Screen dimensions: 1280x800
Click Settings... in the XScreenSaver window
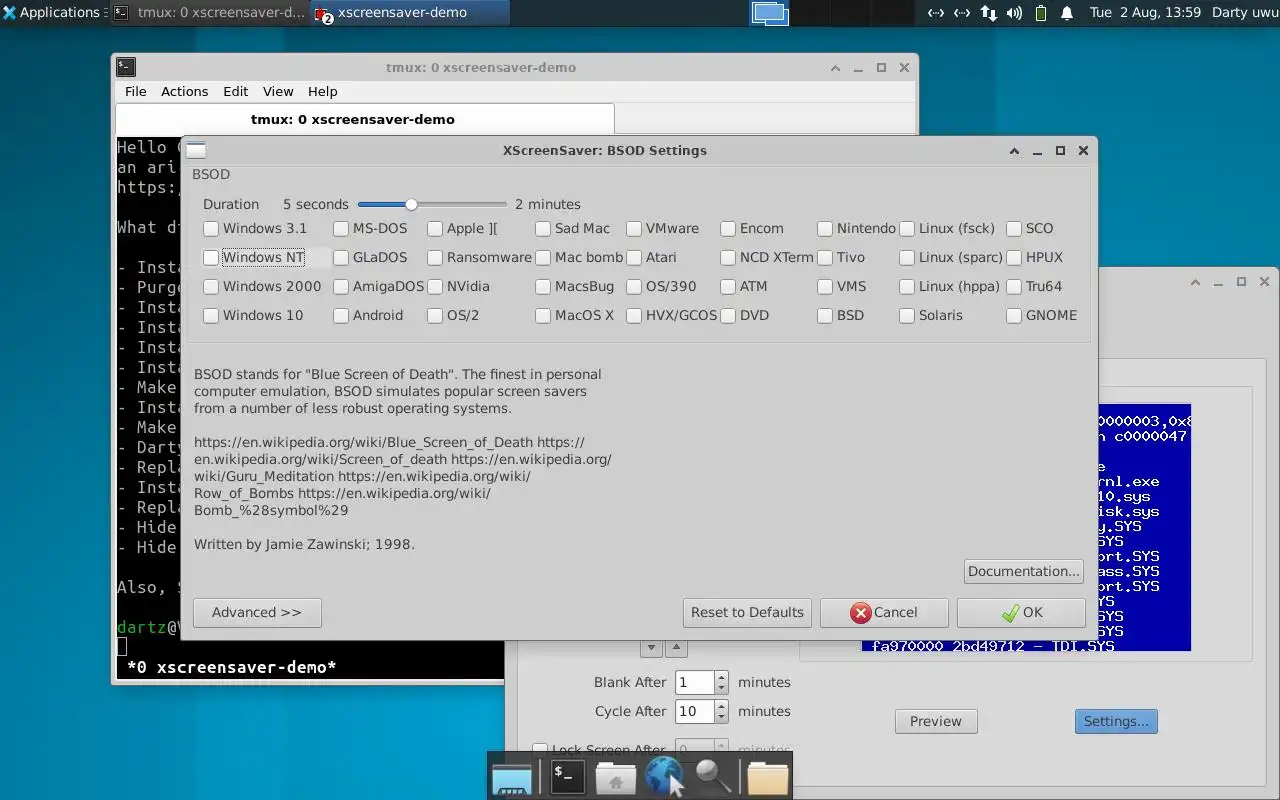[x=1116, y=721]
